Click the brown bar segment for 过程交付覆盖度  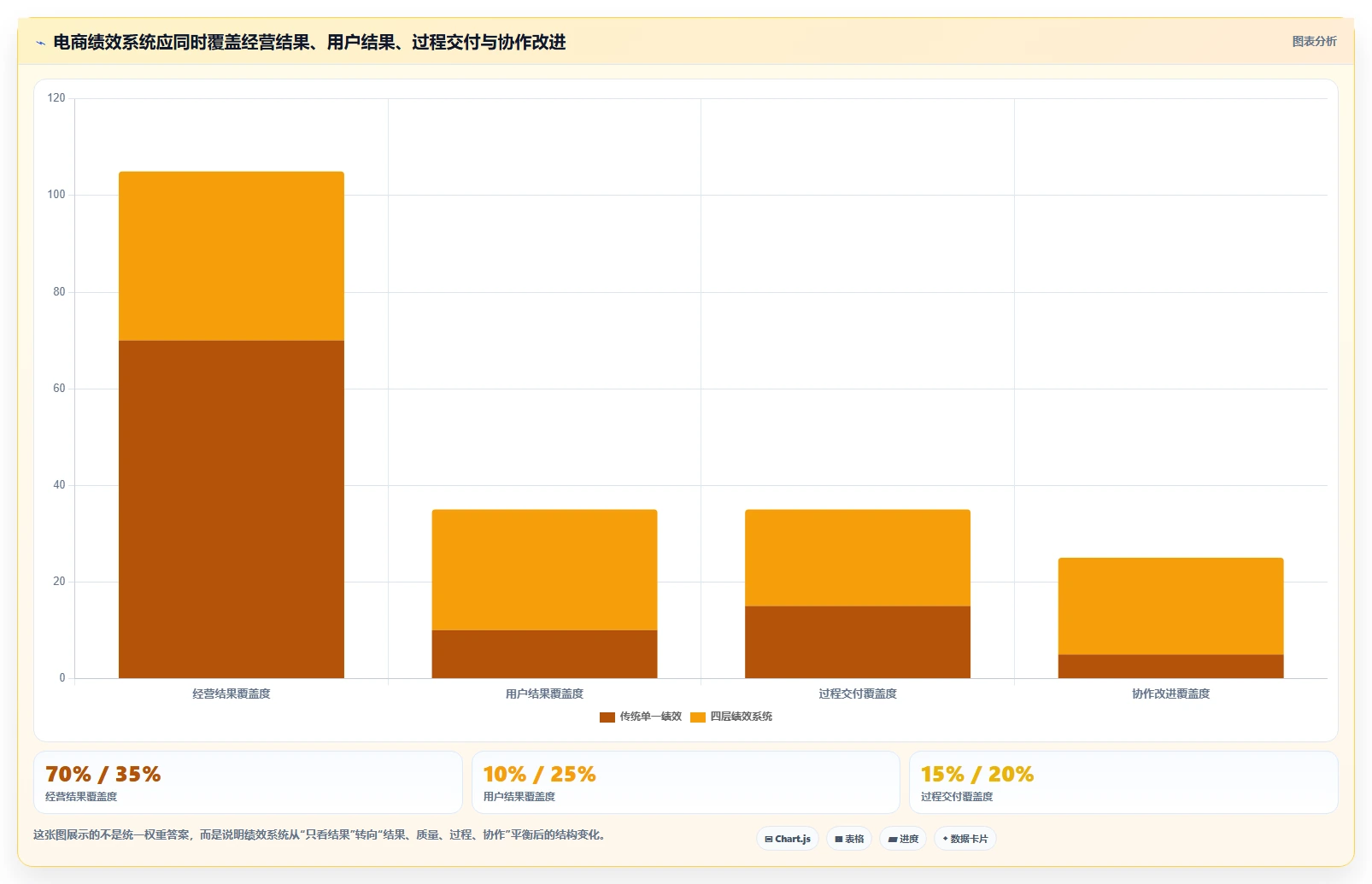click(858, 642)
